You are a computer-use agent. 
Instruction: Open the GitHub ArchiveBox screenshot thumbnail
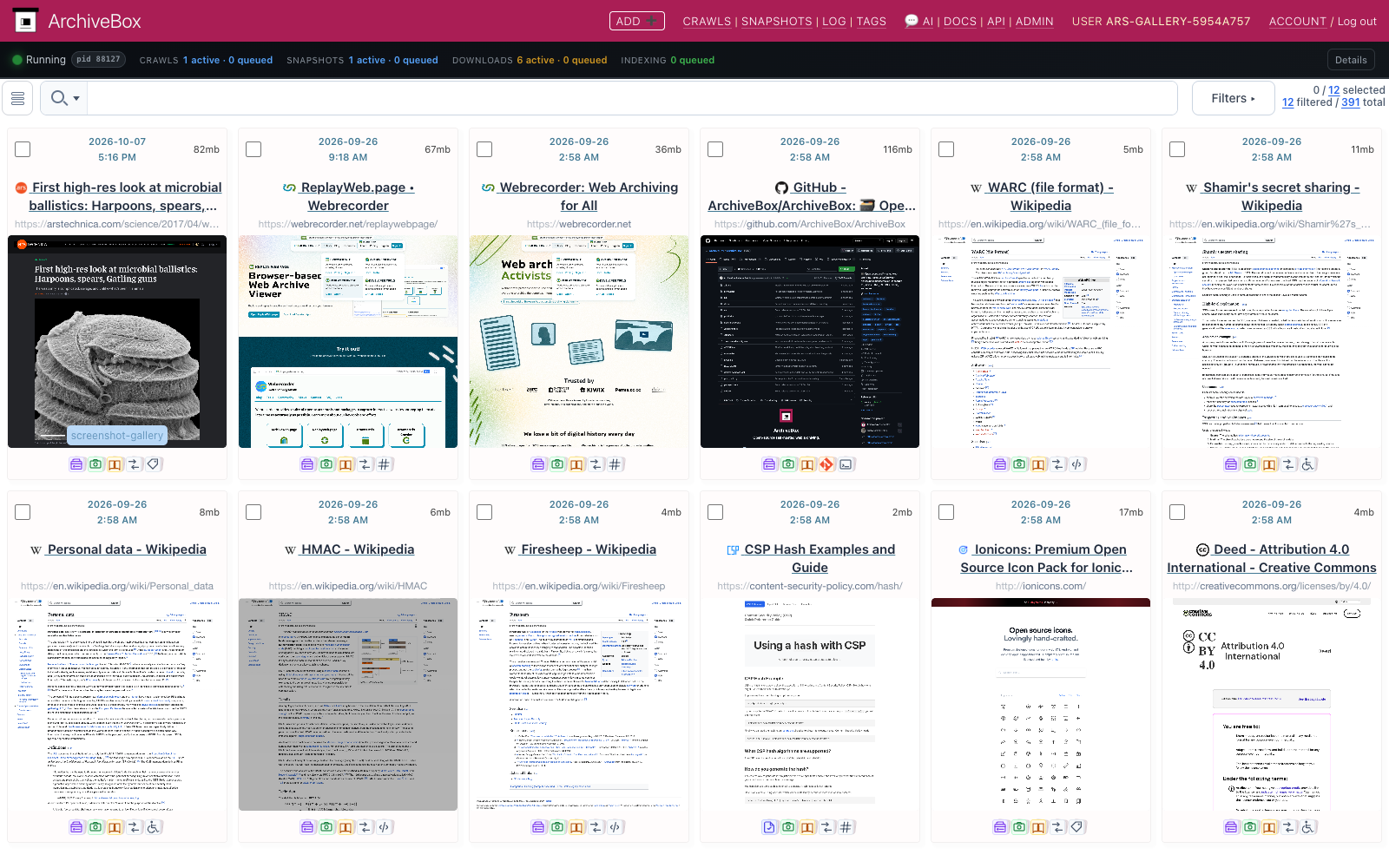tap(810, 342)
